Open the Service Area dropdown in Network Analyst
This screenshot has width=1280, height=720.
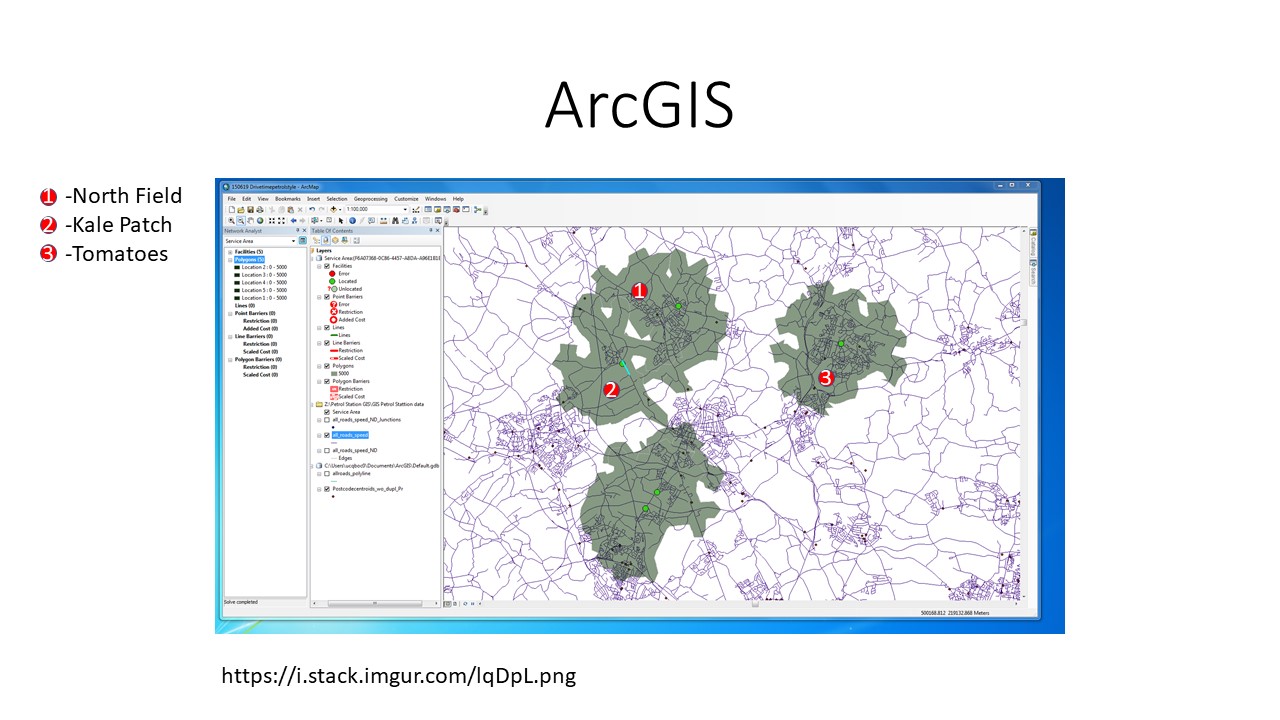[x=293, y=241]
